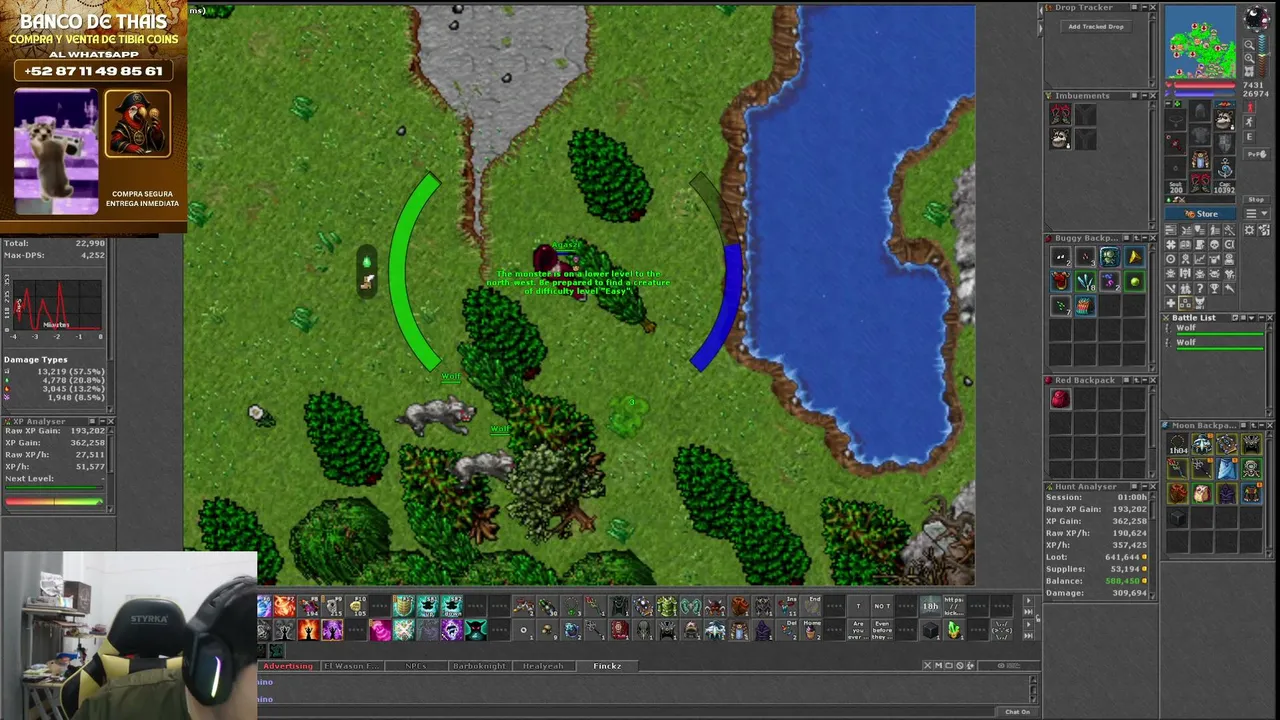1280x720 pixels.
Task: Click the fire spell hotkey icon
Action: tap(285, 606)
